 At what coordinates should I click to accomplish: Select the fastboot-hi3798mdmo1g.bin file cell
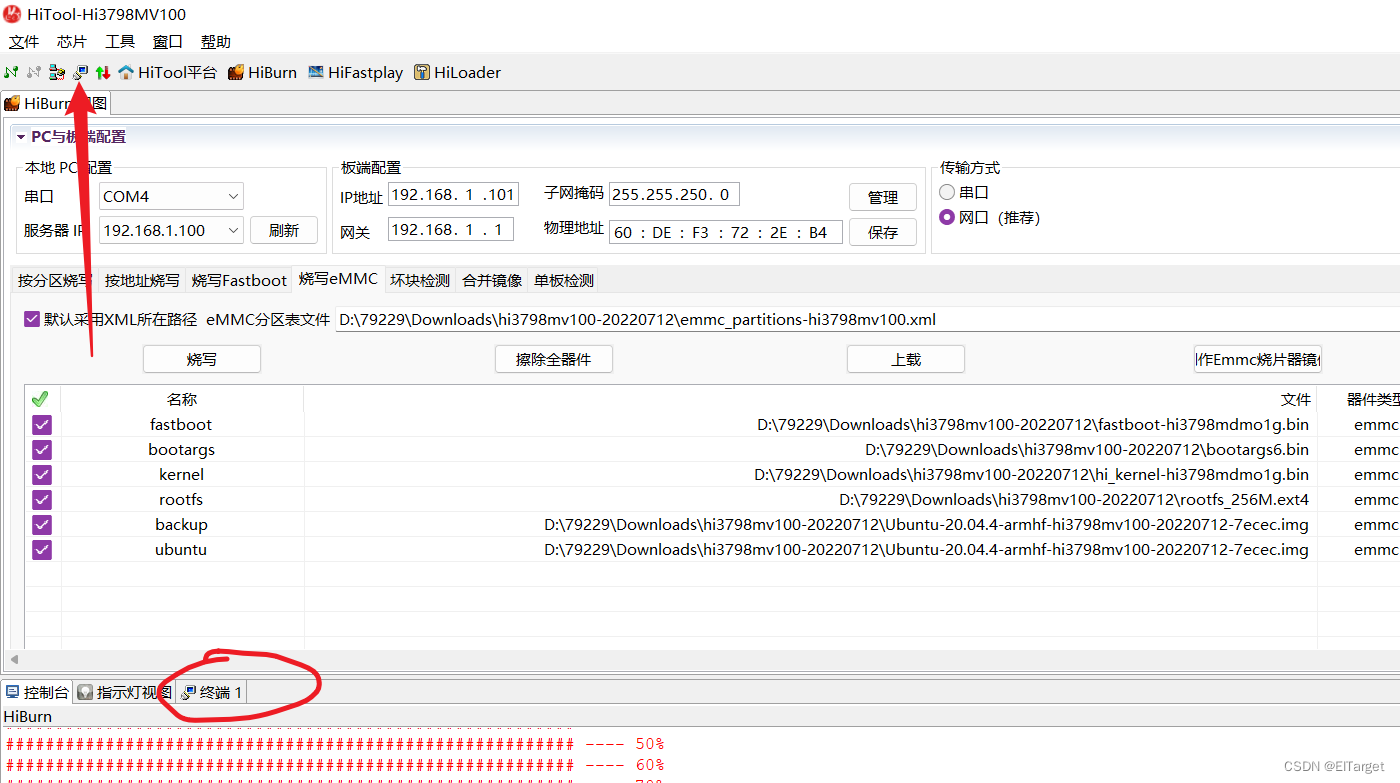tap(811, 424)
